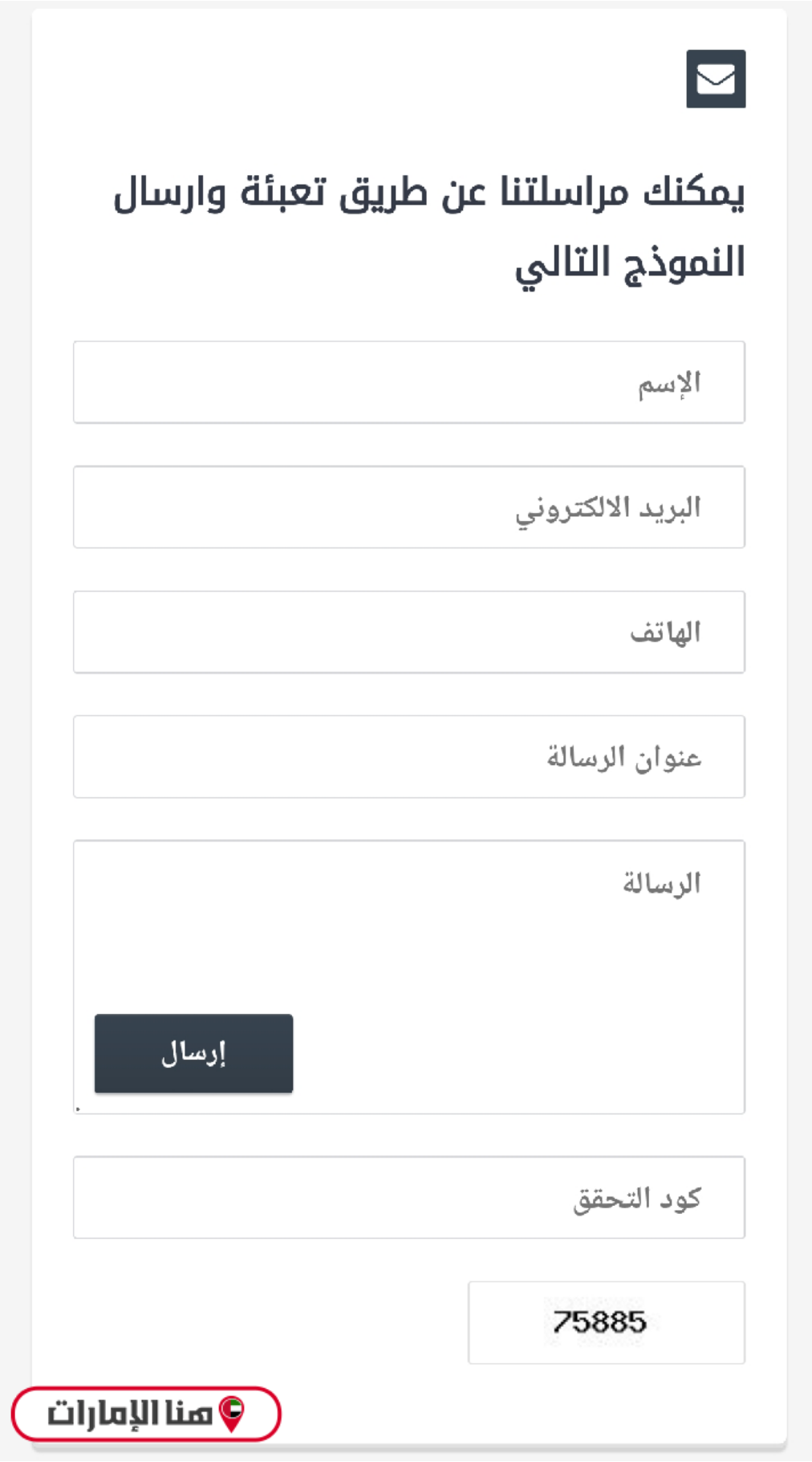Viewport: 812px width, 1462px height.
Task: Open the هنا الإمارات logo badge
Action: [x=146, y=1413]
